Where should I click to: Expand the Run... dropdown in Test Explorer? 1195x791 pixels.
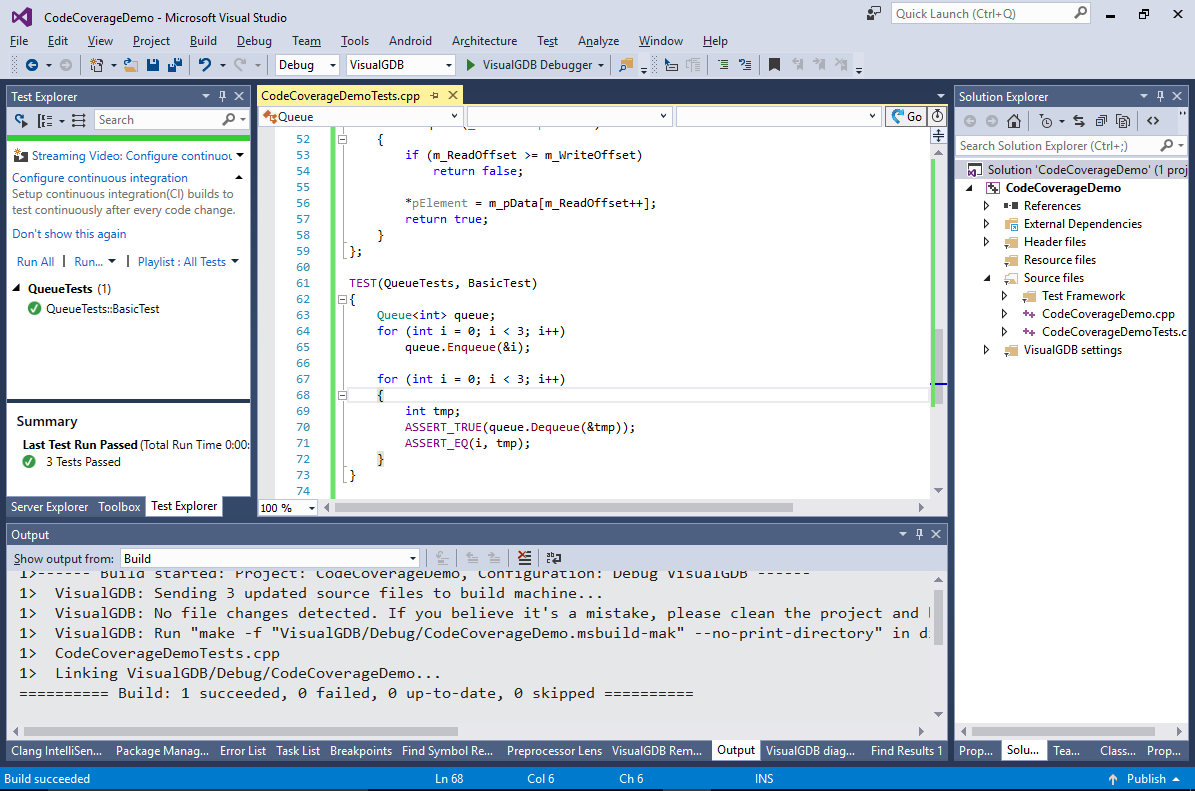coord(111,261)
